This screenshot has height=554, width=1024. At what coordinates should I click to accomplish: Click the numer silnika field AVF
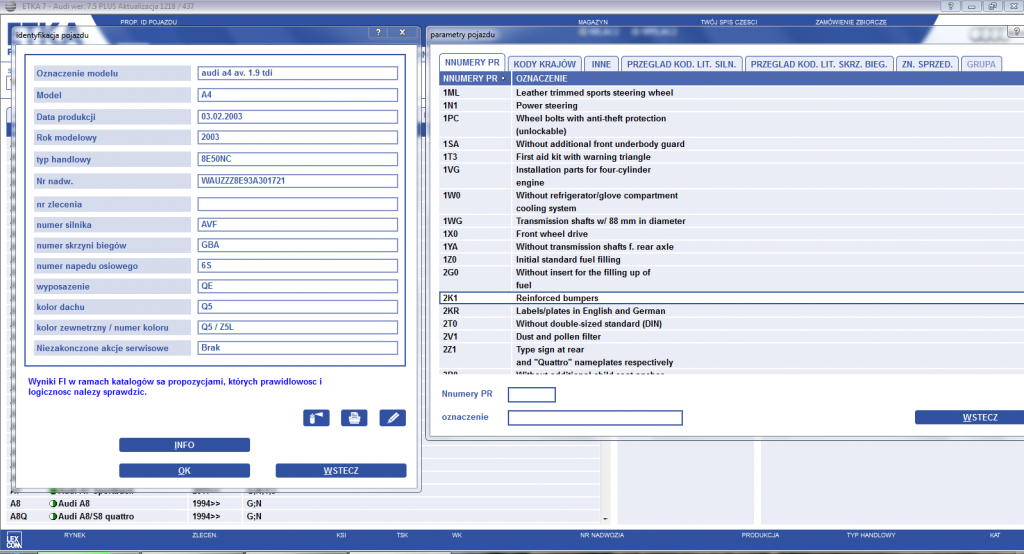(297, 225)
